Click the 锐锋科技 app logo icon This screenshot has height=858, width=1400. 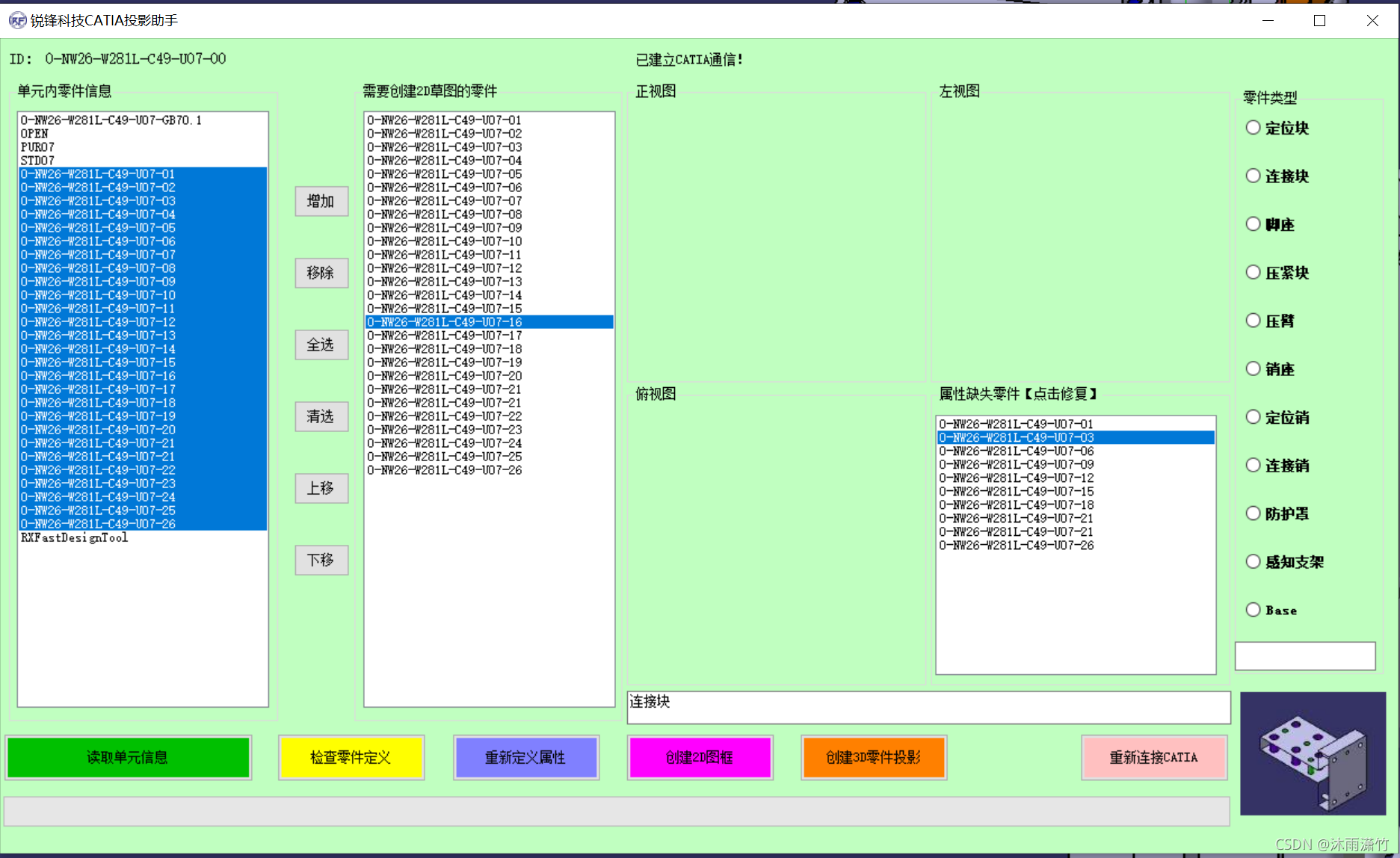click(x=16, y=21)
